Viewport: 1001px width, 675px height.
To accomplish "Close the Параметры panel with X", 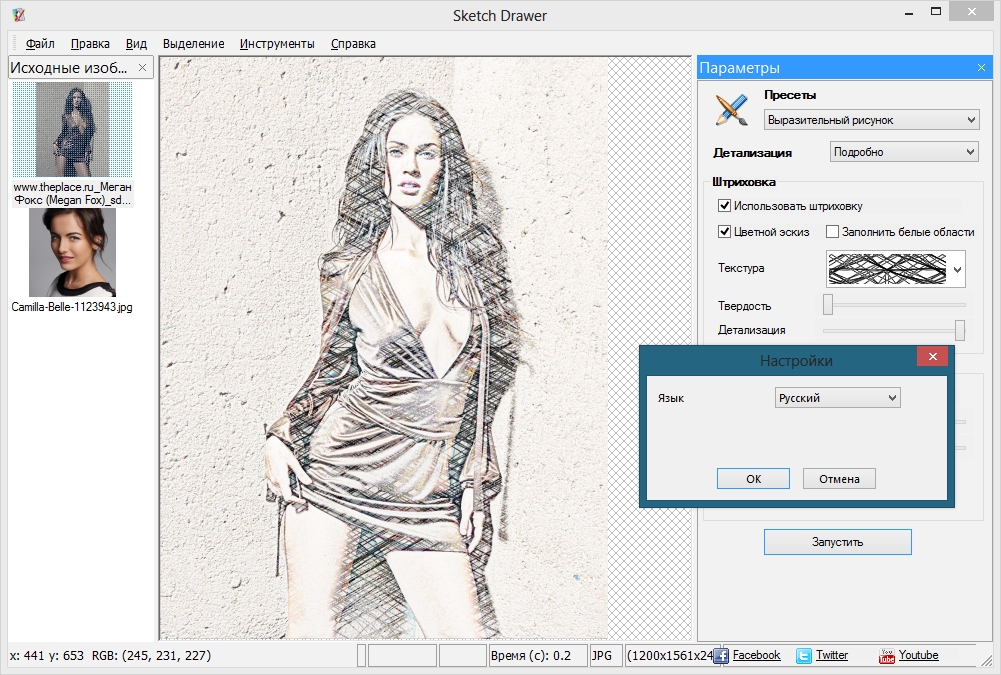I will [981, 68].
